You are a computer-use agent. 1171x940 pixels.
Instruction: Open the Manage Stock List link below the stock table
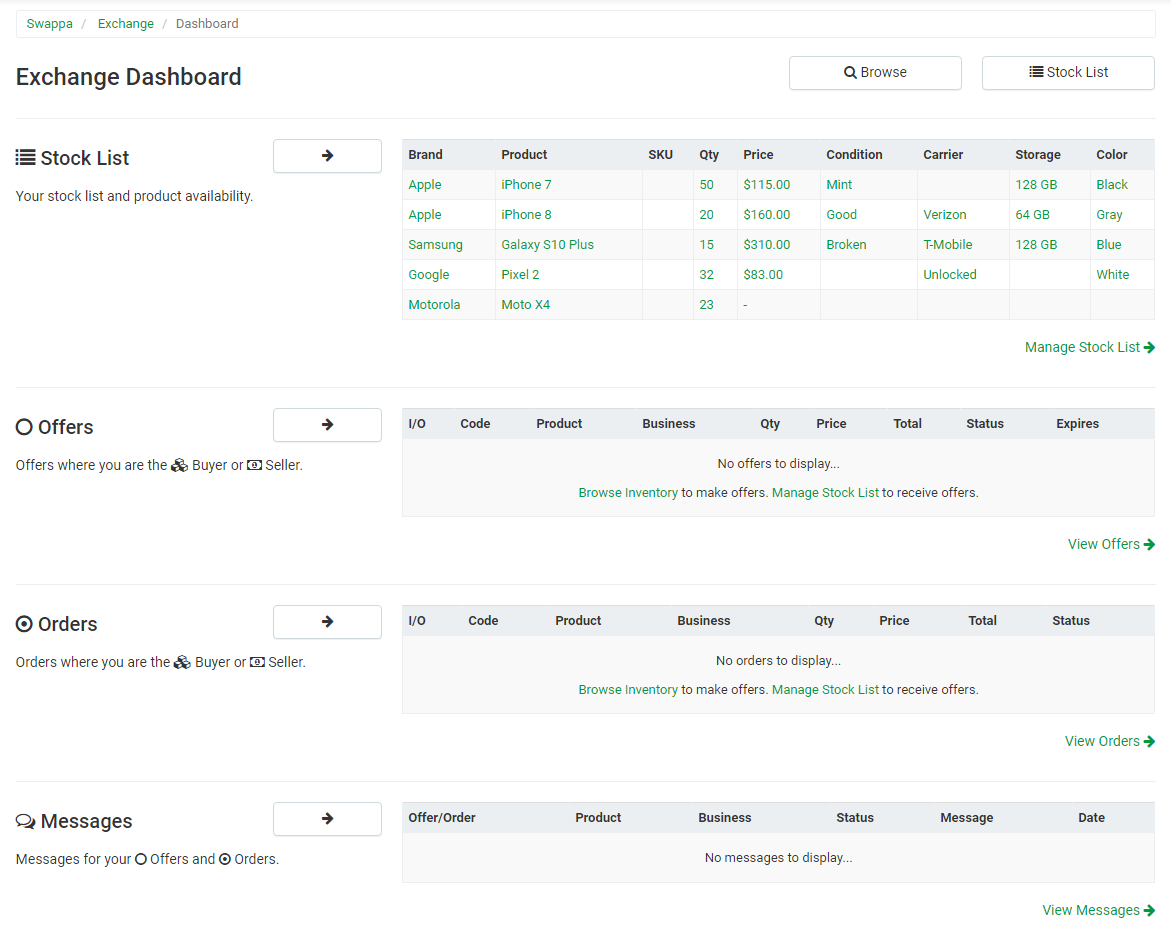pyautogui.click(x=1090, y=347)
